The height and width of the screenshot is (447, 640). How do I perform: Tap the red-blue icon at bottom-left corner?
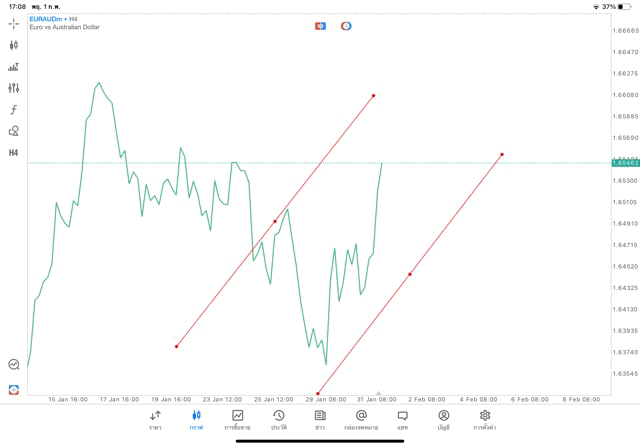point(14,390)
